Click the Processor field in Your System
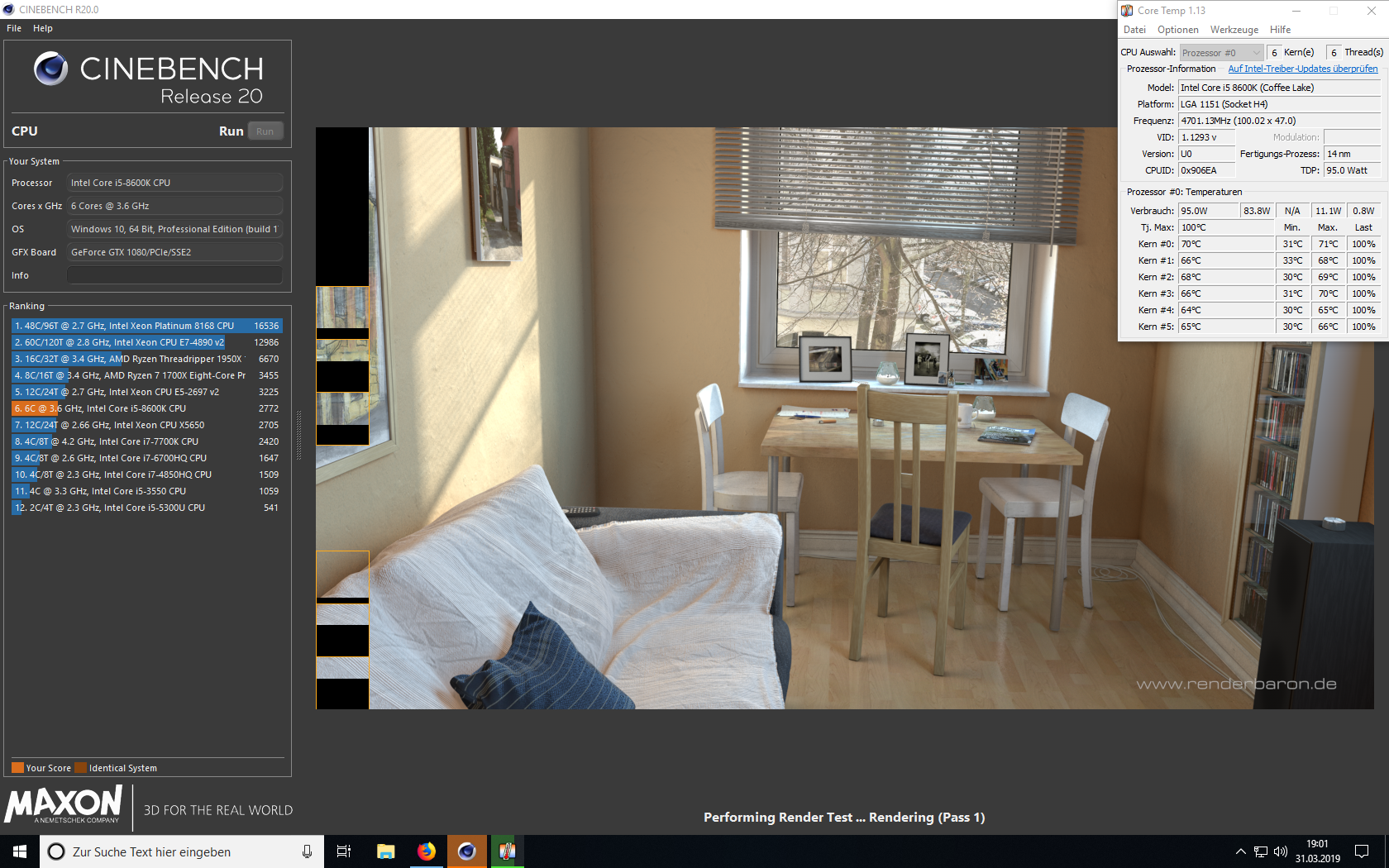The image size is (1389, 868). pos(174,183)
